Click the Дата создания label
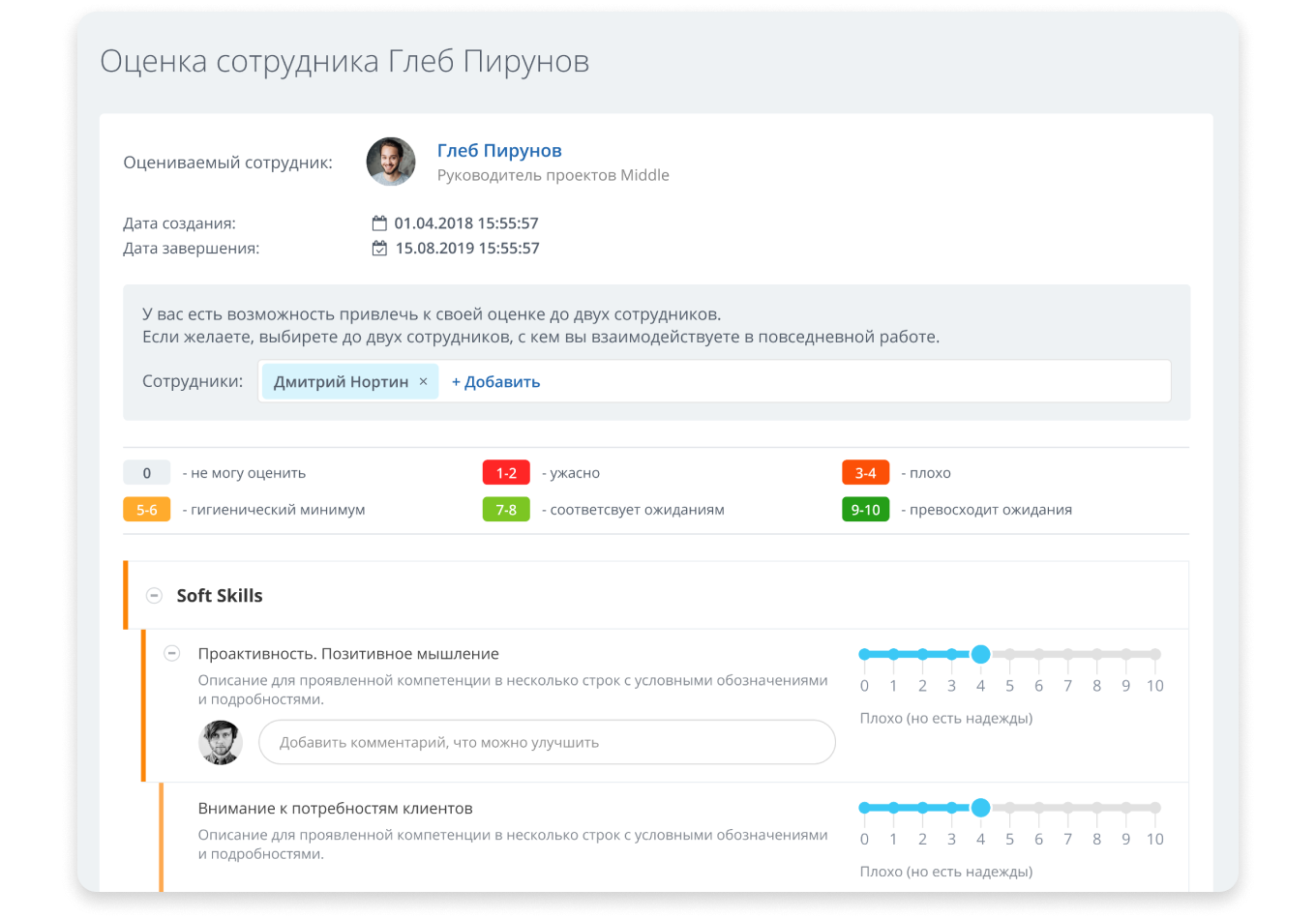This screenshot has width=1316, height=919. point(179,223)
